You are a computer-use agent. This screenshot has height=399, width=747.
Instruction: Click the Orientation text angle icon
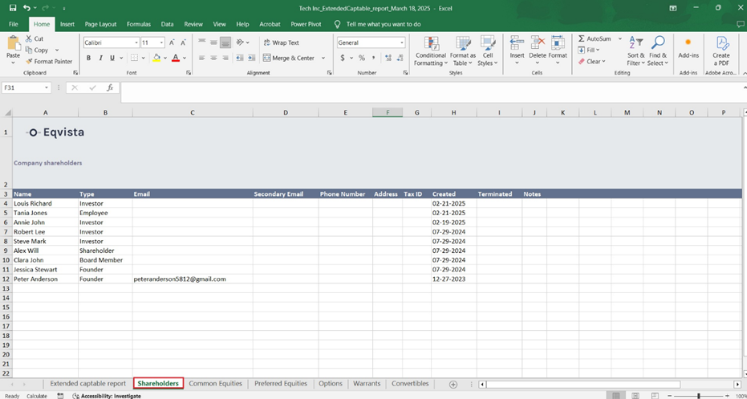click(240, 42)
